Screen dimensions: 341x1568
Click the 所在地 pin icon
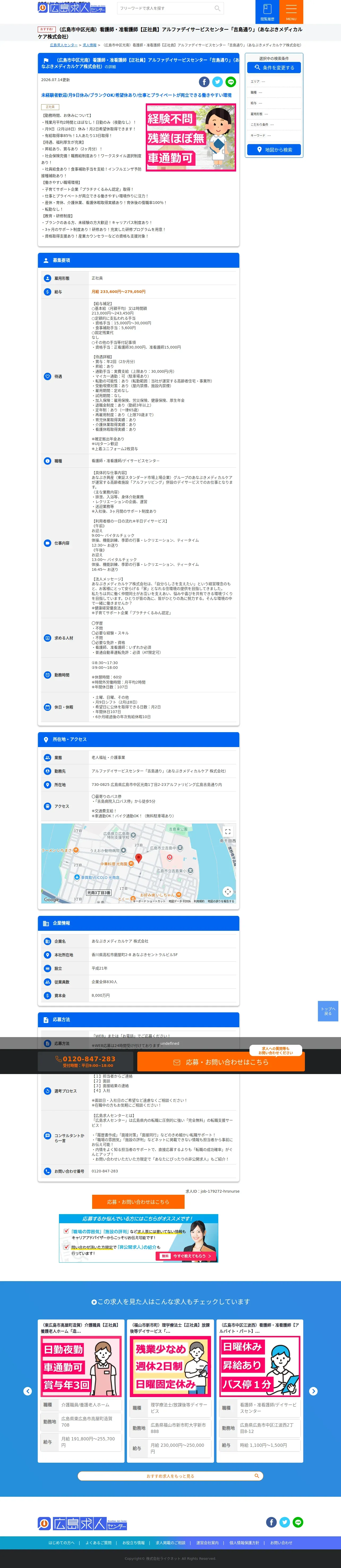pos(48,785)
